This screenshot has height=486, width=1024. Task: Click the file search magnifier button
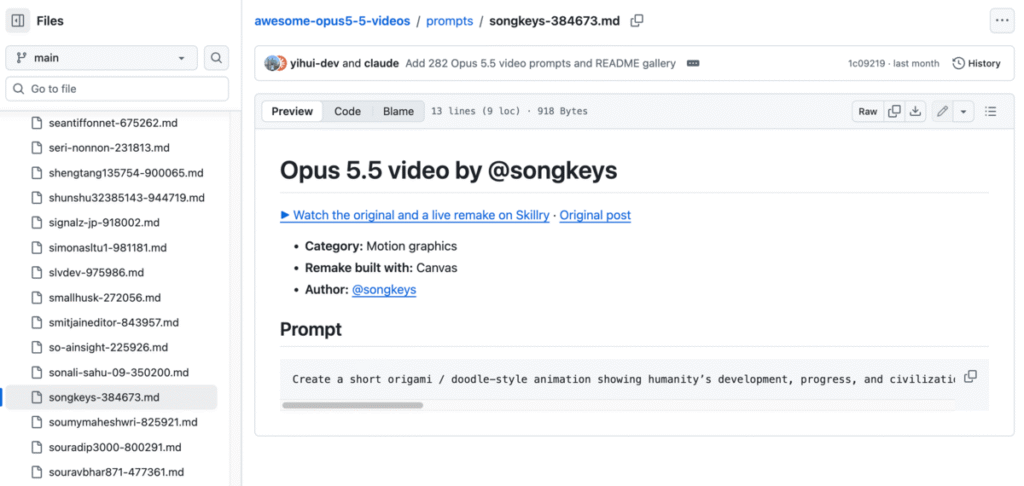(x=216, y=58)
